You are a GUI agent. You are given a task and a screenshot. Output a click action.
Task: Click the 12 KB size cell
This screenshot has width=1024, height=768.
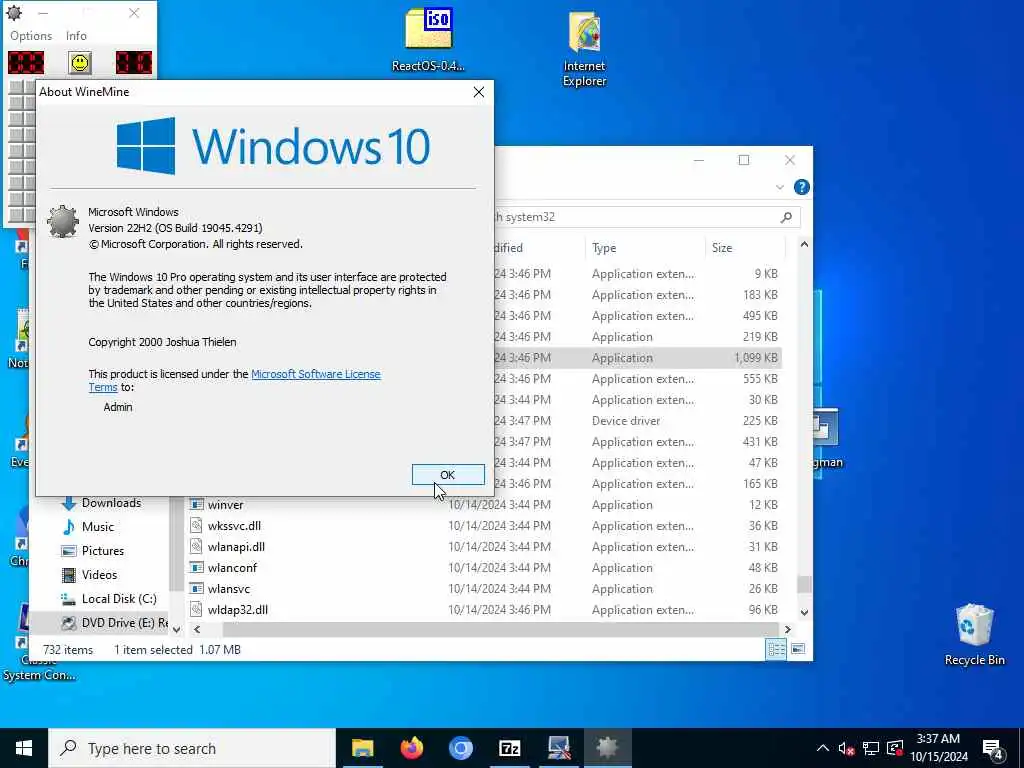point(763,505)
